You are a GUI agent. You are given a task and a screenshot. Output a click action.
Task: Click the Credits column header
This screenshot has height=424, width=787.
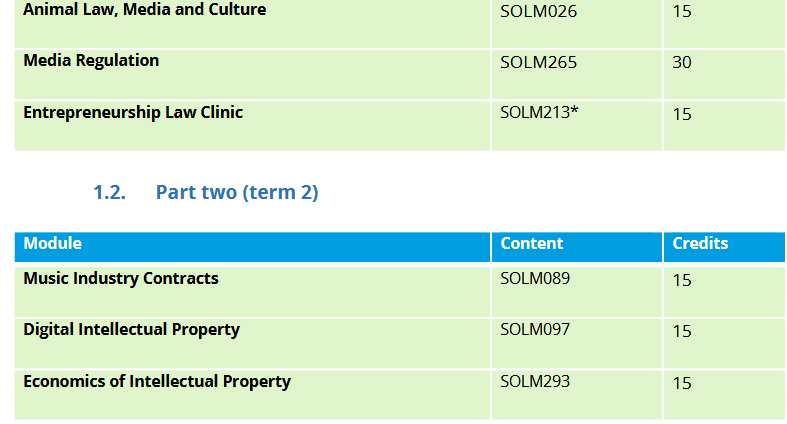click(x=700, y=243)
